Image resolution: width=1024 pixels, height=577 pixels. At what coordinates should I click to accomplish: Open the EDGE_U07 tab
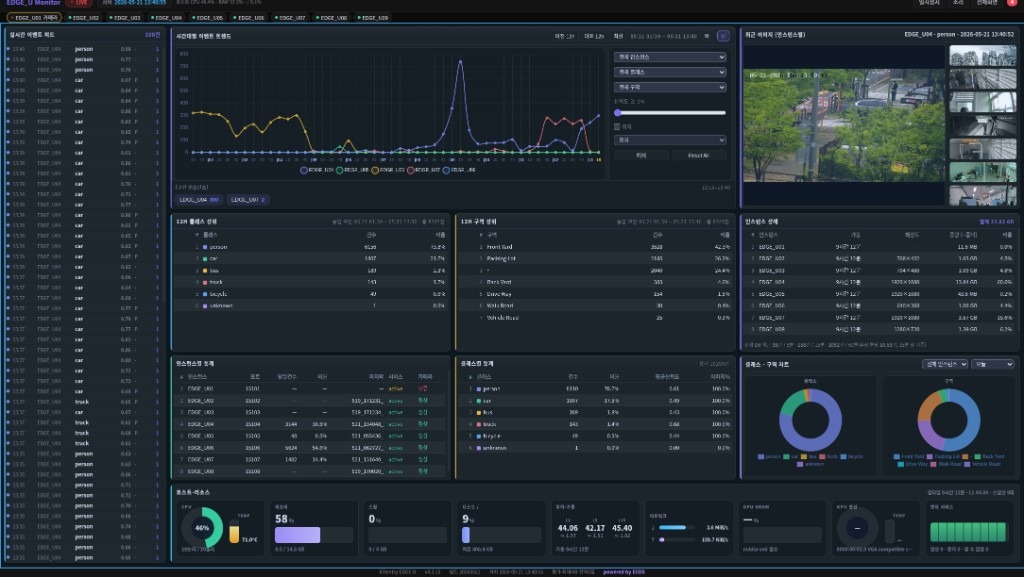[x=290, y=18]
